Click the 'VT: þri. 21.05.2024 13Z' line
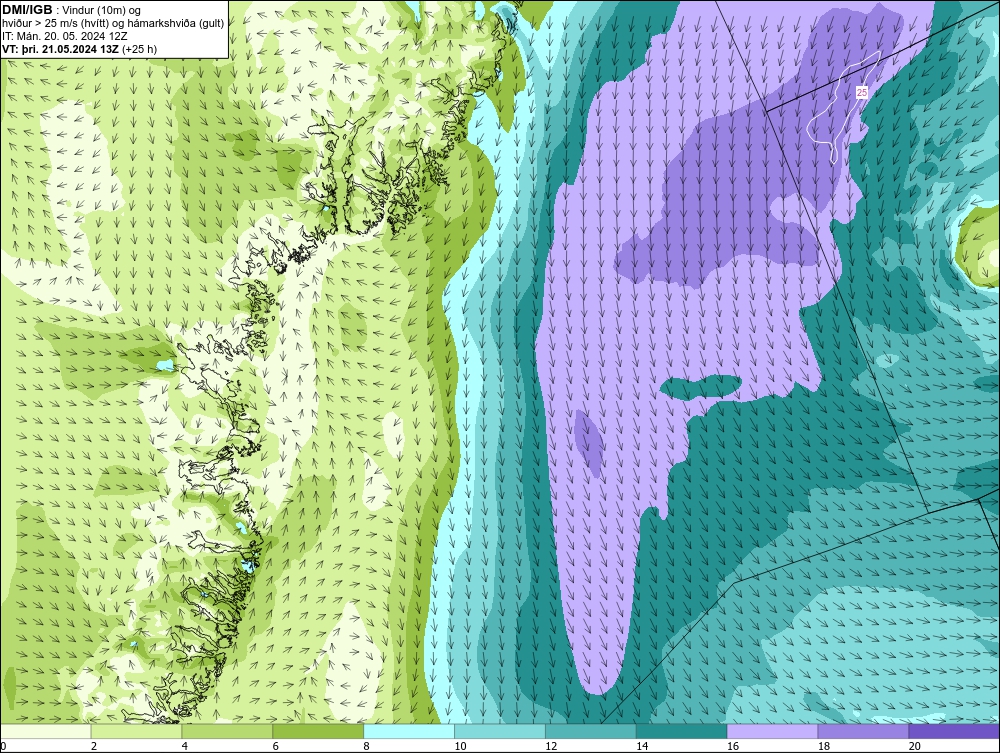The width and height of the screenshot is (1000, 753). (x=79, y=49)
